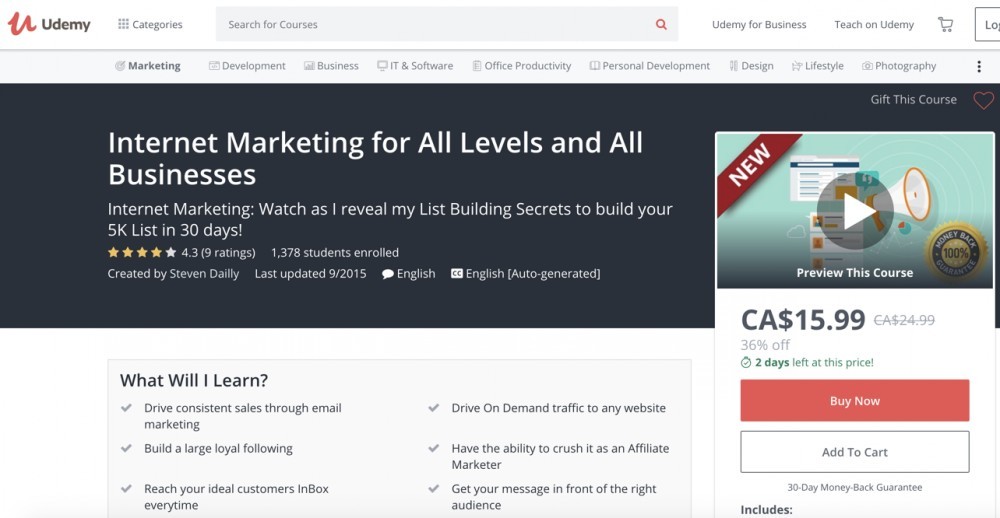This screenshot has height=518, width=1000.
Task: Select the Photography category tab
Action: [899, 66]
